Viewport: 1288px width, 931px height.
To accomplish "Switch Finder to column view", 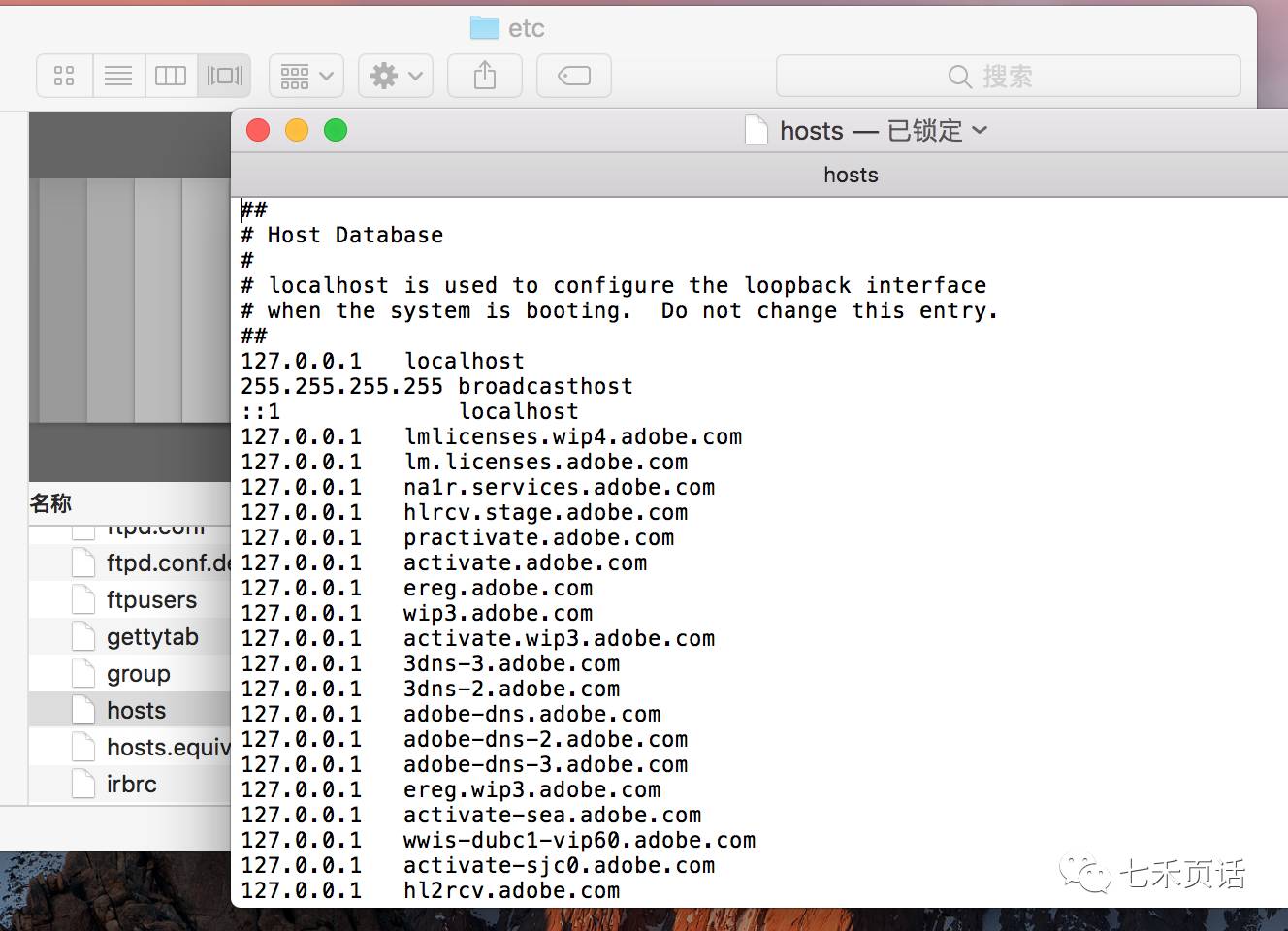I will (171, 76).
